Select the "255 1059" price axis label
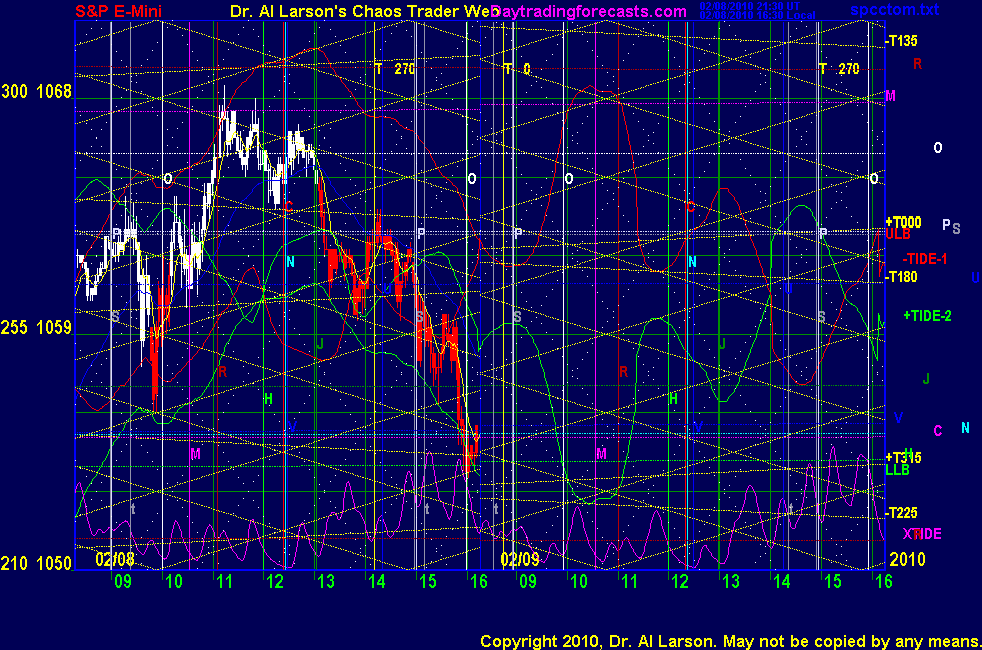Screen dimensions: 982x650 [36, 328]
